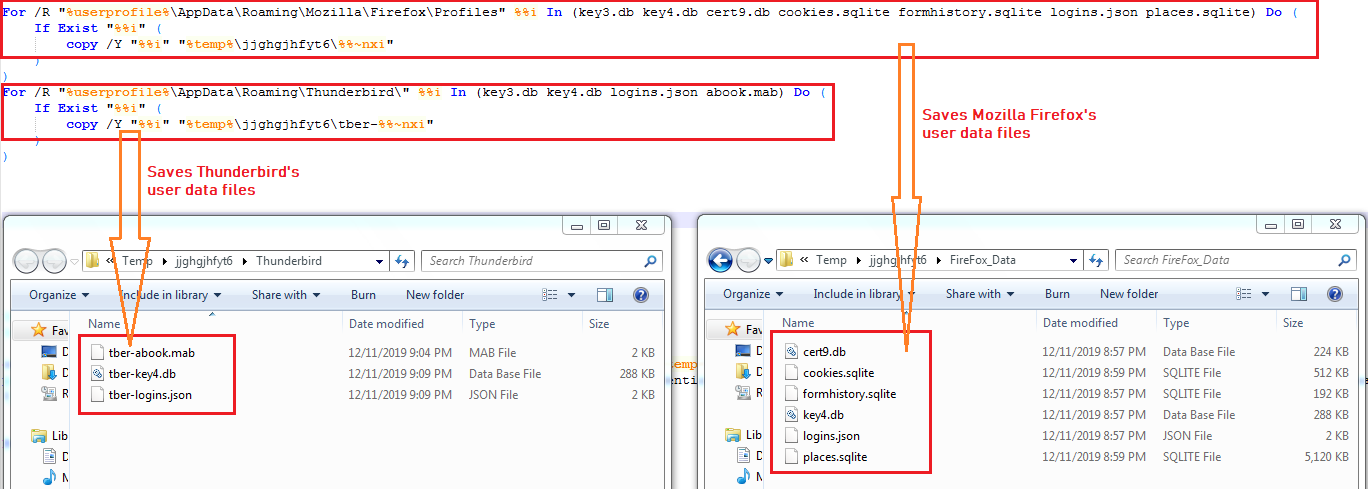Open Include in library menu, FireFox_Data window
This screenshot has width=1368, height=489.
[x=864, y=294]
